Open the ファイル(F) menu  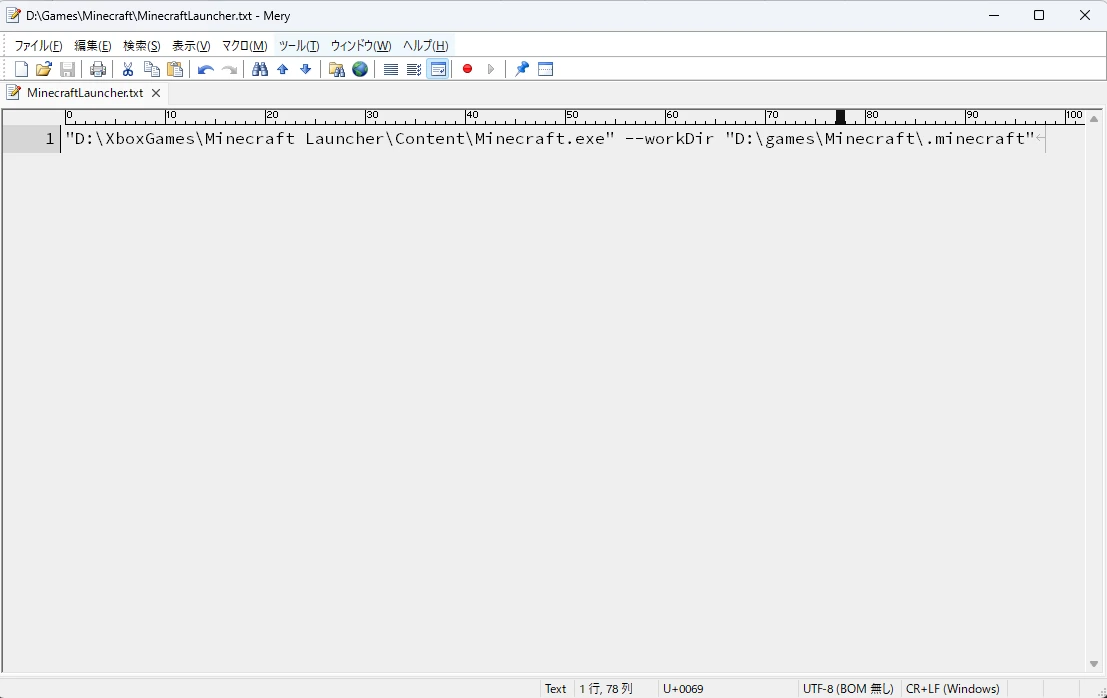tap(38, 46)
